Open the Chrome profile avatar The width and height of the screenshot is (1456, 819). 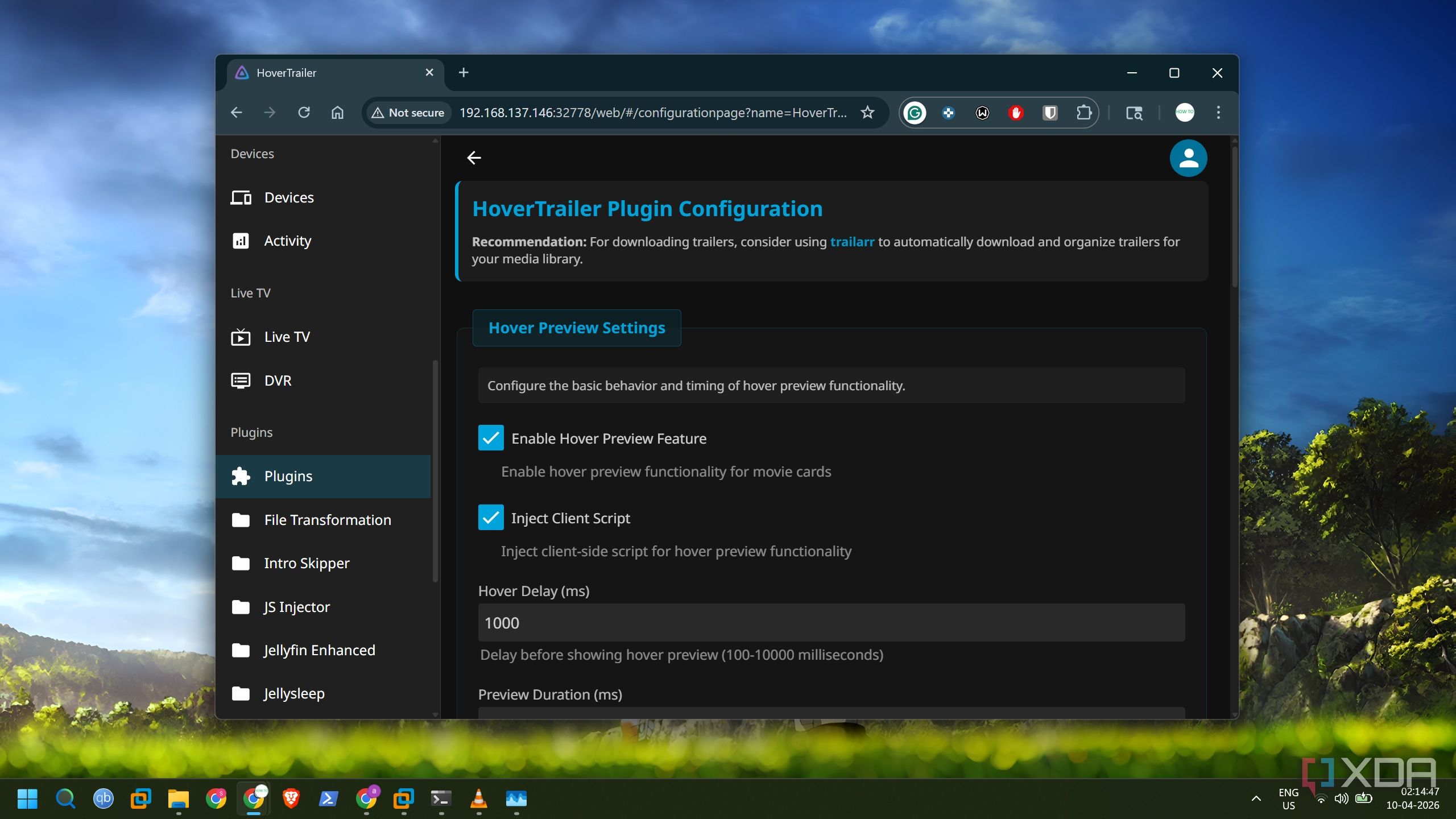[1185, 113]
